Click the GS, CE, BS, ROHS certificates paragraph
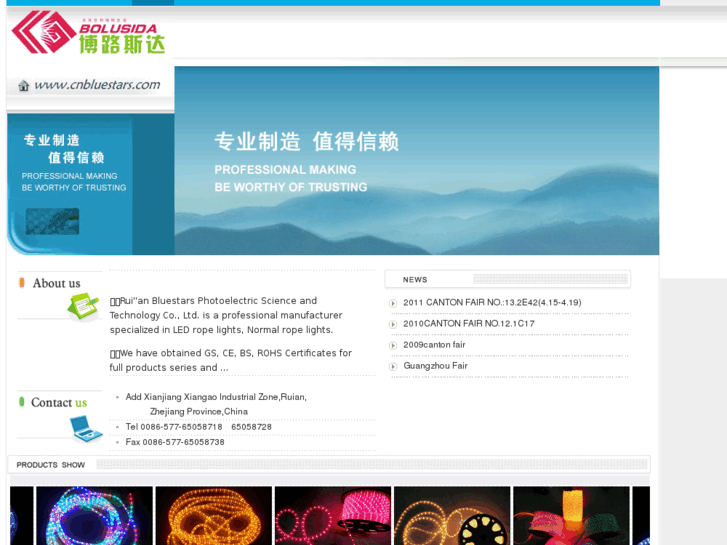727x545 pixels. 230,360
